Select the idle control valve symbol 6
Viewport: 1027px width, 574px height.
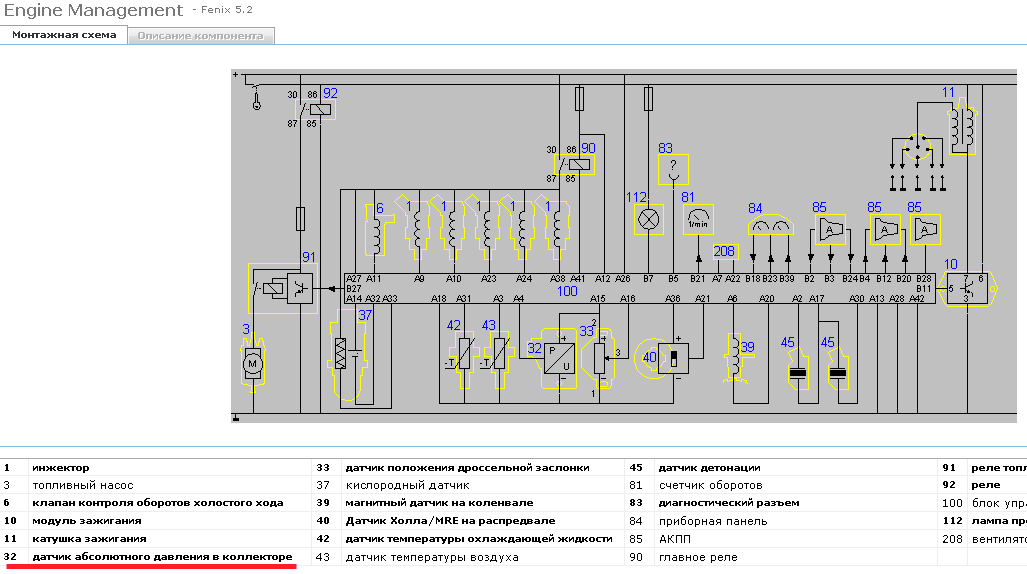378,229
